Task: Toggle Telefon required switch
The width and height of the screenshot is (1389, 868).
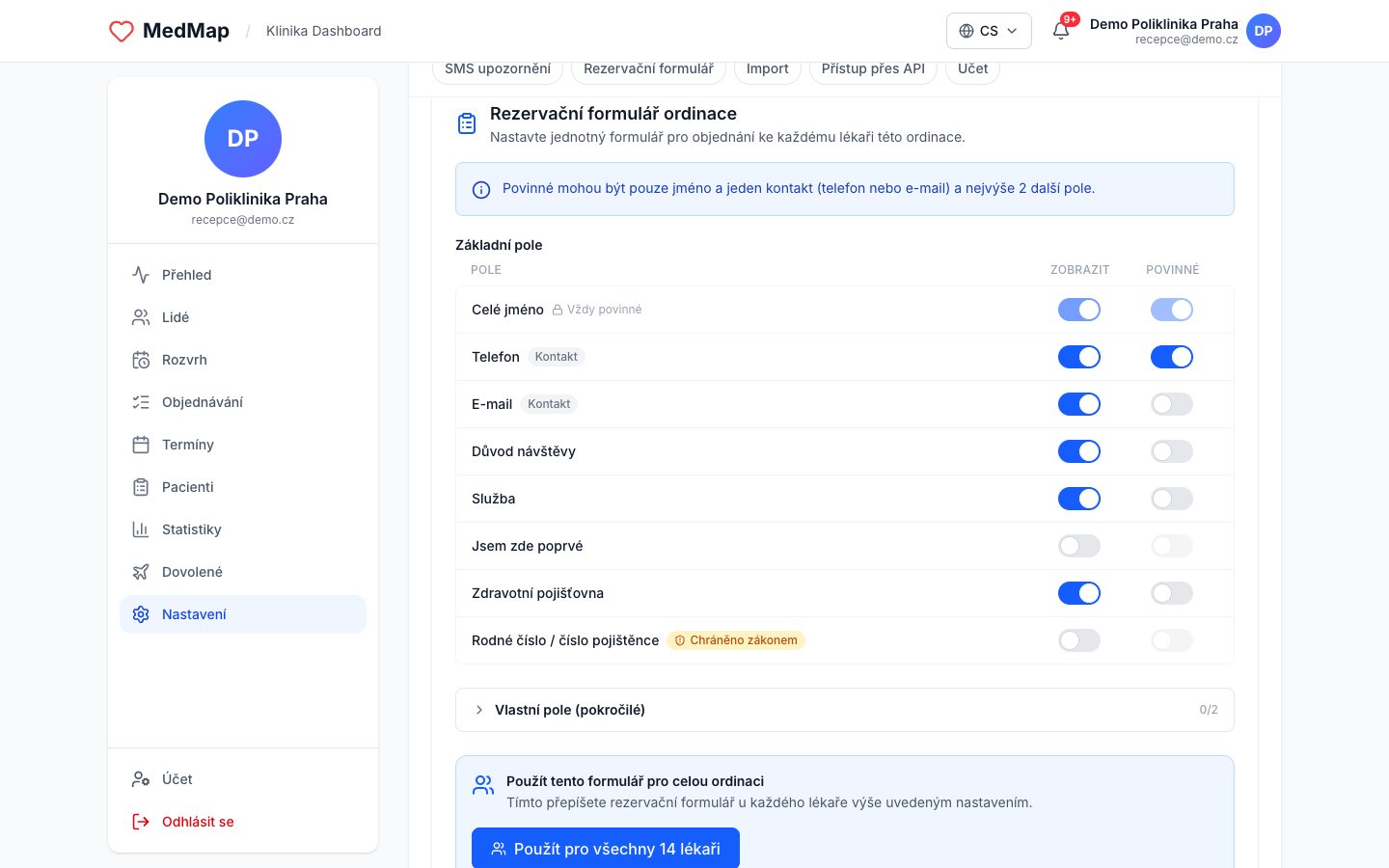Action: click(x=1172, y=357)
